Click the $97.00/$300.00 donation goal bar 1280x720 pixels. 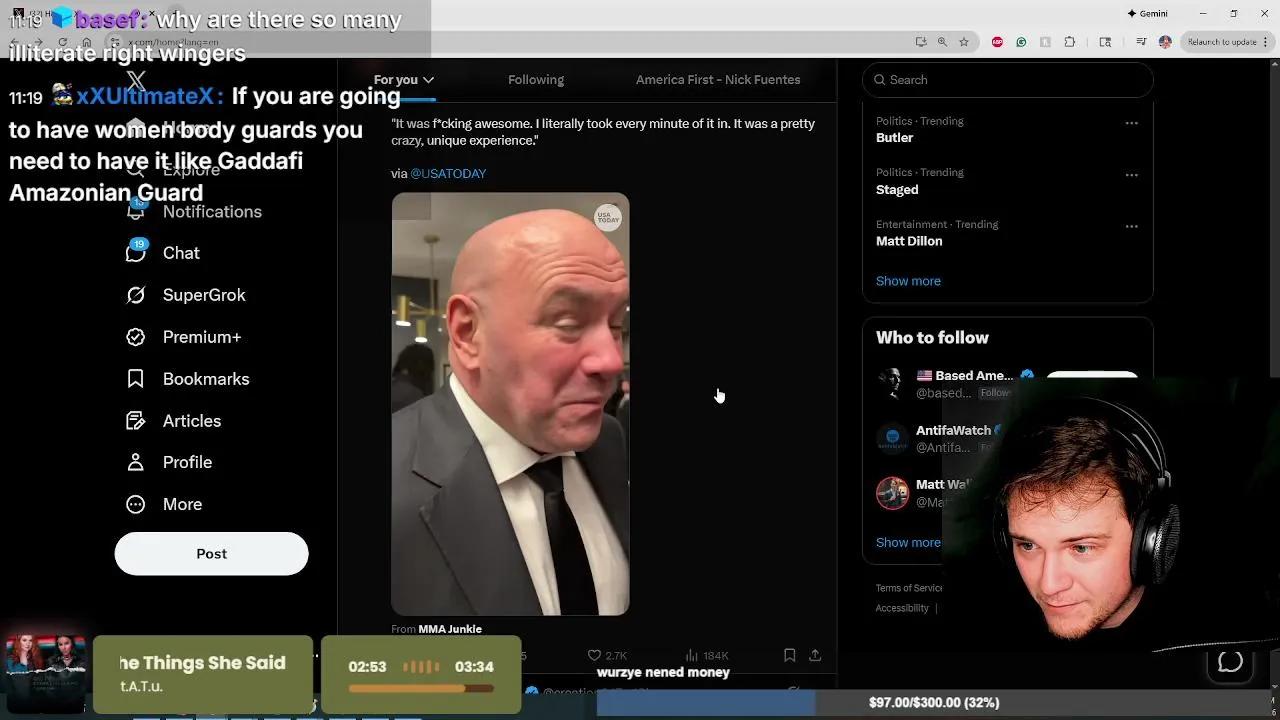tap(934, 703)
